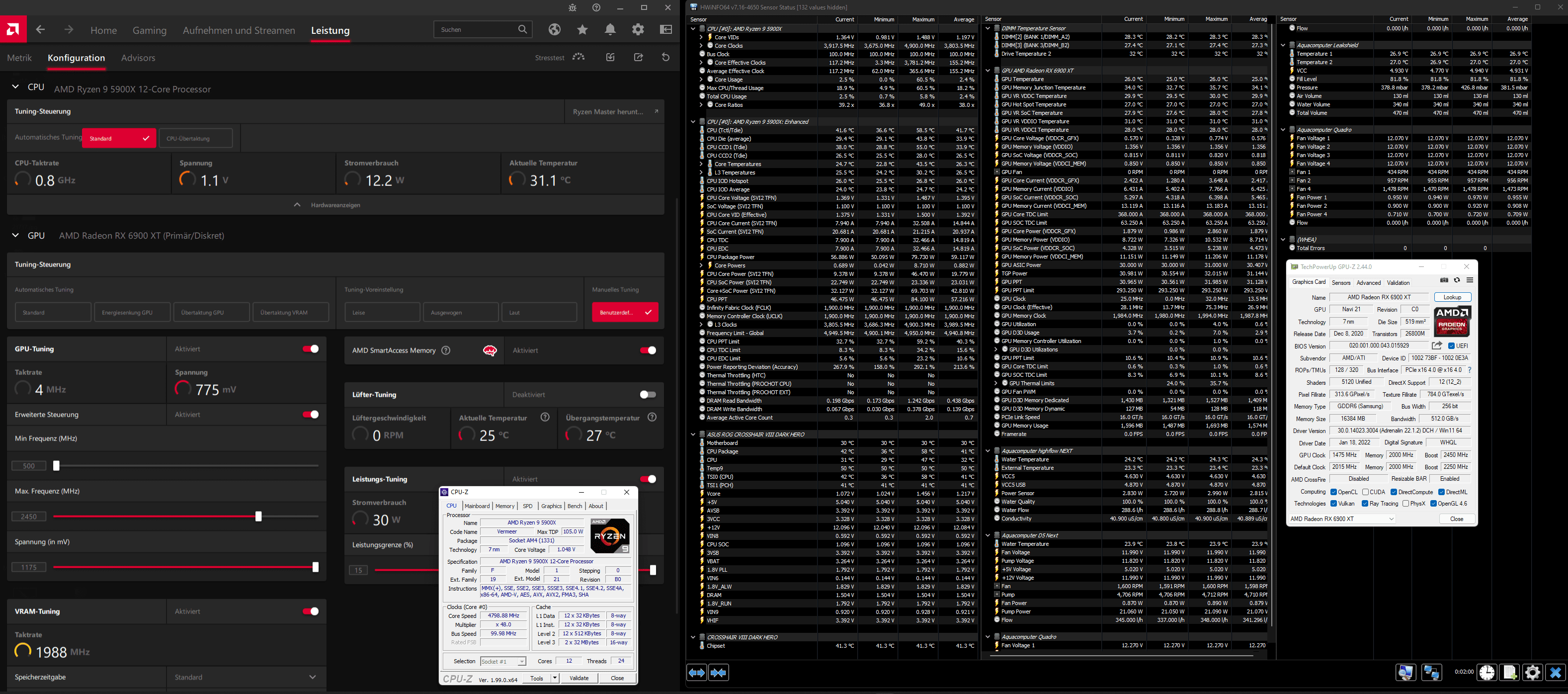The height and width of the screenshot is (694, 1568).
Task: Toggle AMD SmartAccess Memory switch
Action: coord(648,350)
